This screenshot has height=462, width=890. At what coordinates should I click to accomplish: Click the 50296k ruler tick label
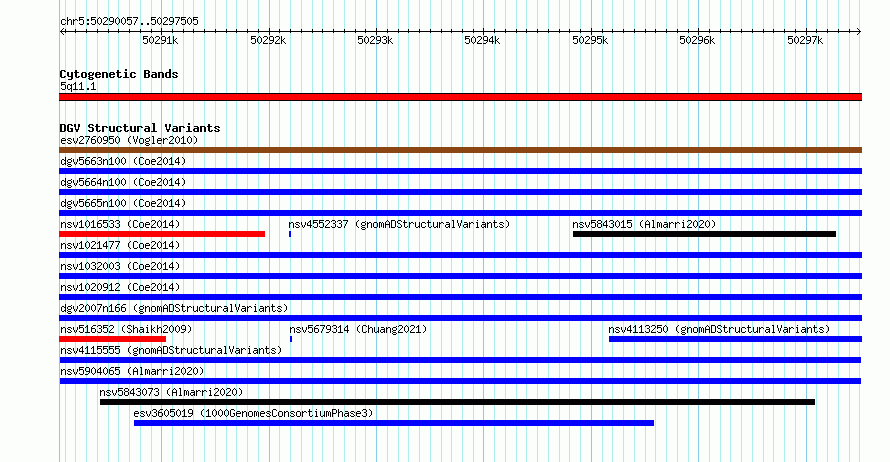[698, 40]
